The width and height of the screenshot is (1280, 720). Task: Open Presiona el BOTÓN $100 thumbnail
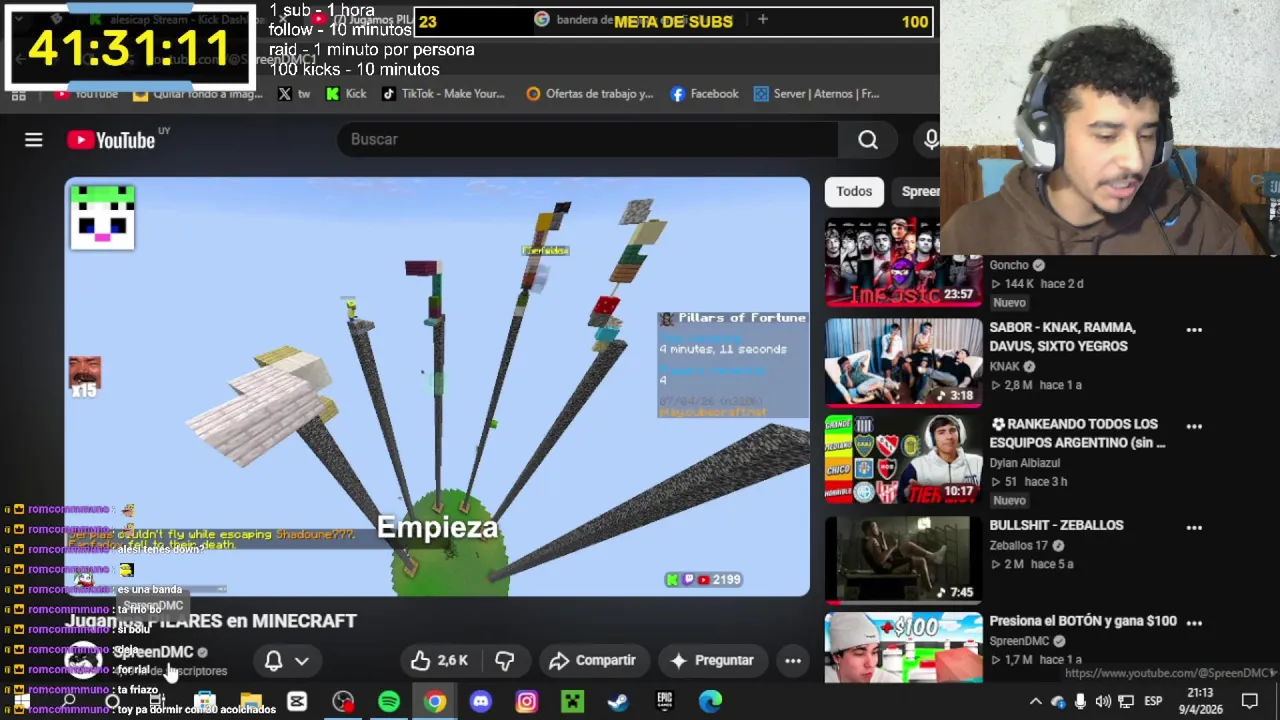[903, 647]
